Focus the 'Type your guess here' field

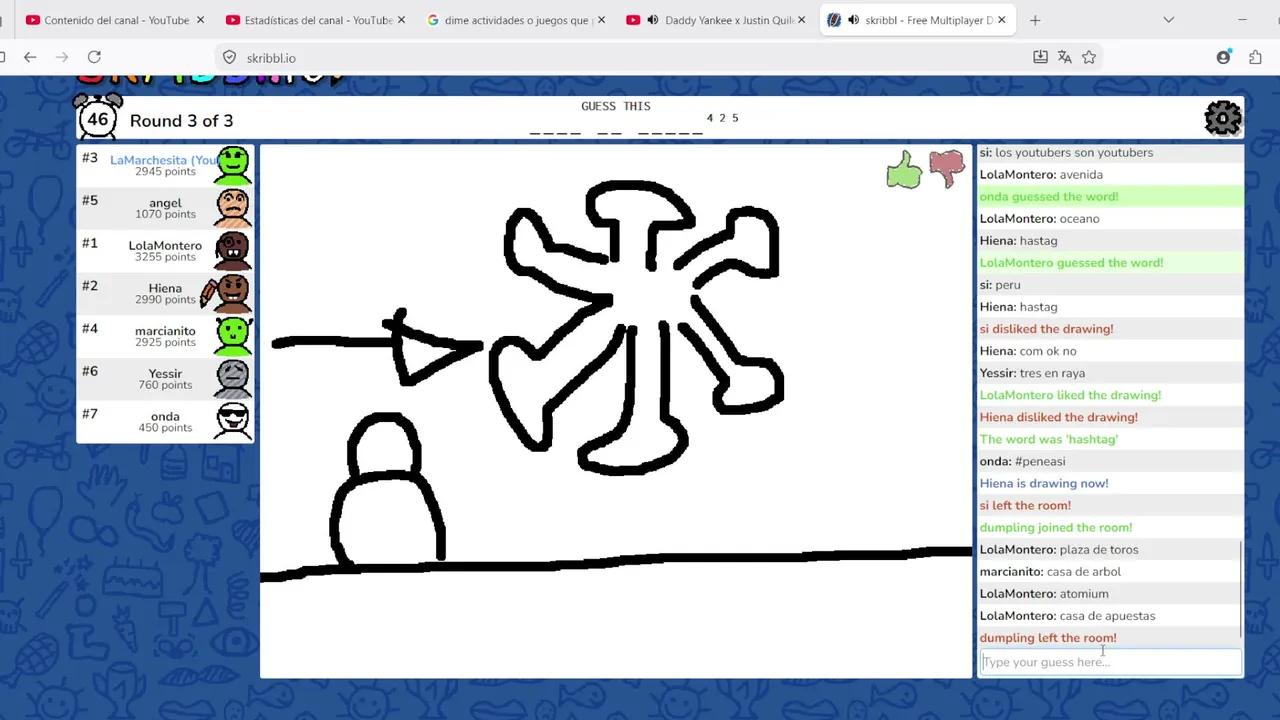tap(1110, 662)
